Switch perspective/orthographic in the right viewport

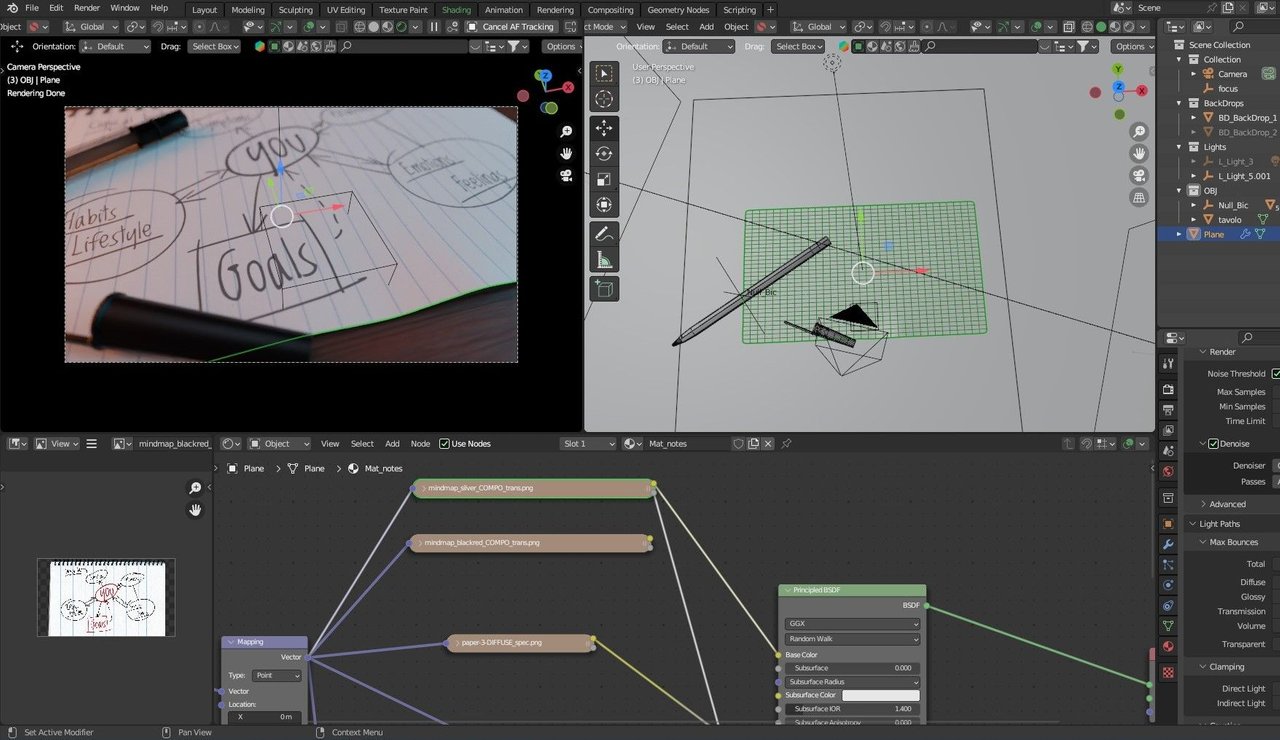point(1139,198)
